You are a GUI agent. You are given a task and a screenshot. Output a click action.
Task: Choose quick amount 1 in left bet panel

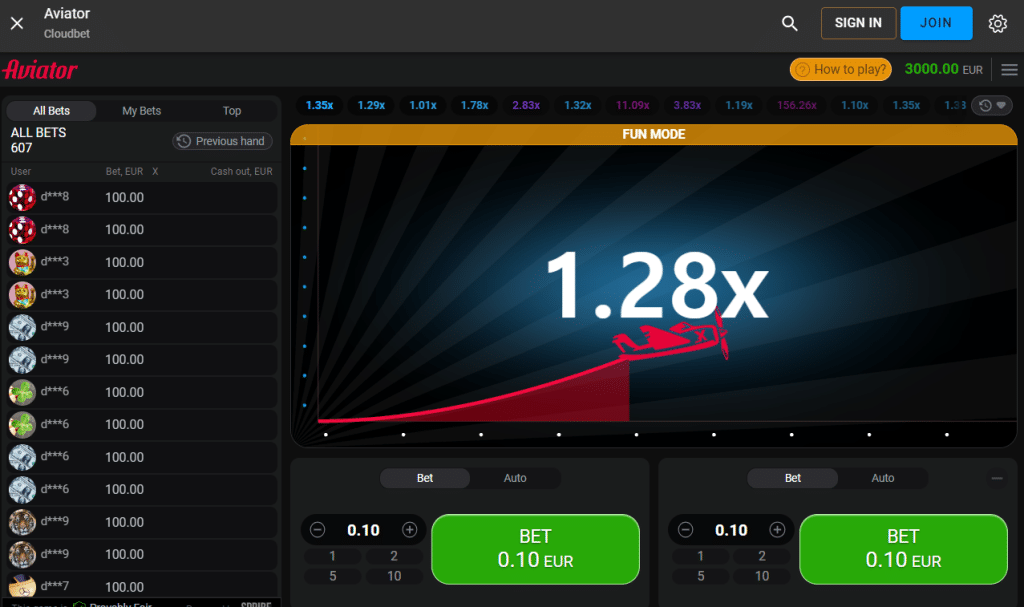[332, 556]
